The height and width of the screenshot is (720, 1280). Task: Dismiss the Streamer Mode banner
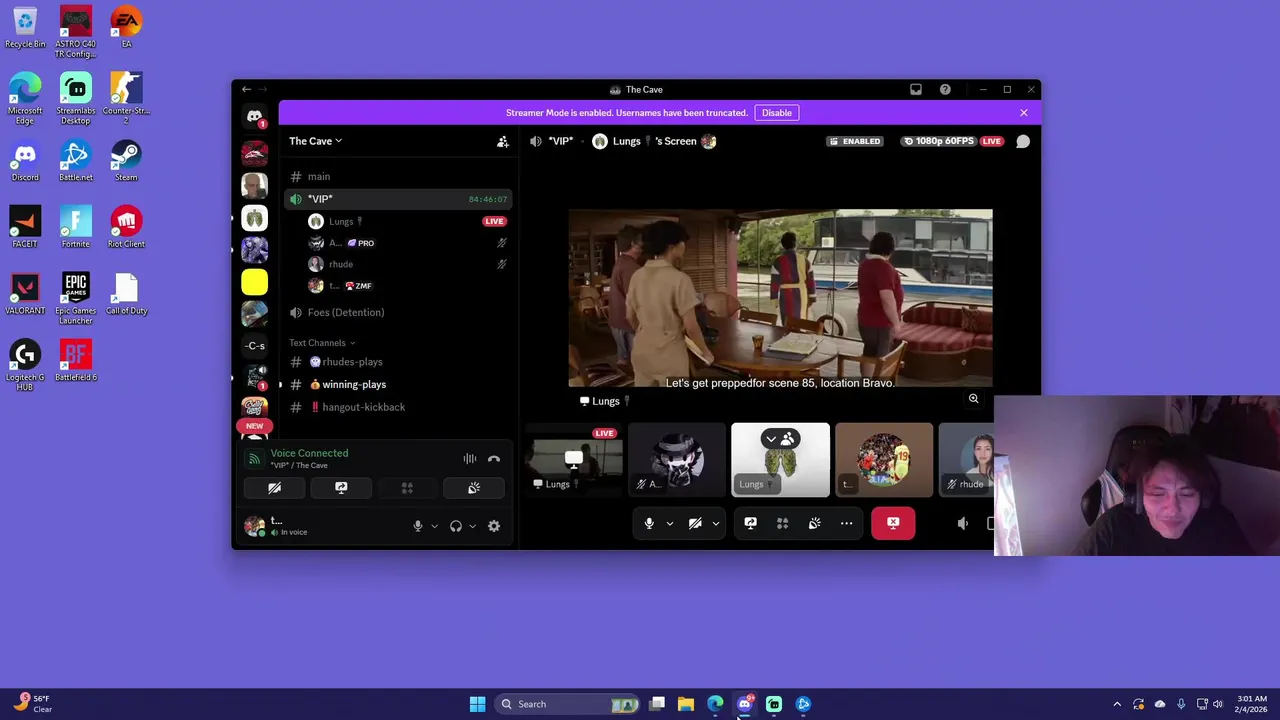click(1024, 113)
